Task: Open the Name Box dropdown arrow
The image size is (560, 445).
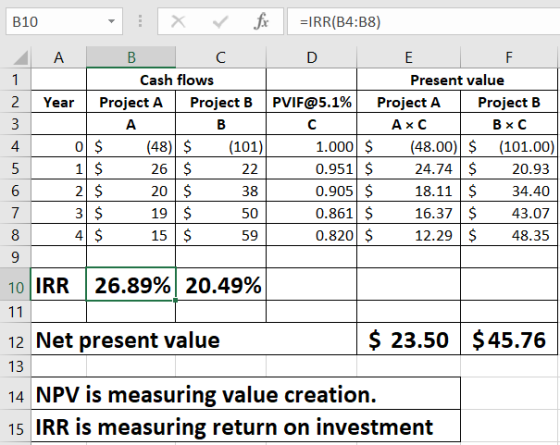Action: click(111, 21)
